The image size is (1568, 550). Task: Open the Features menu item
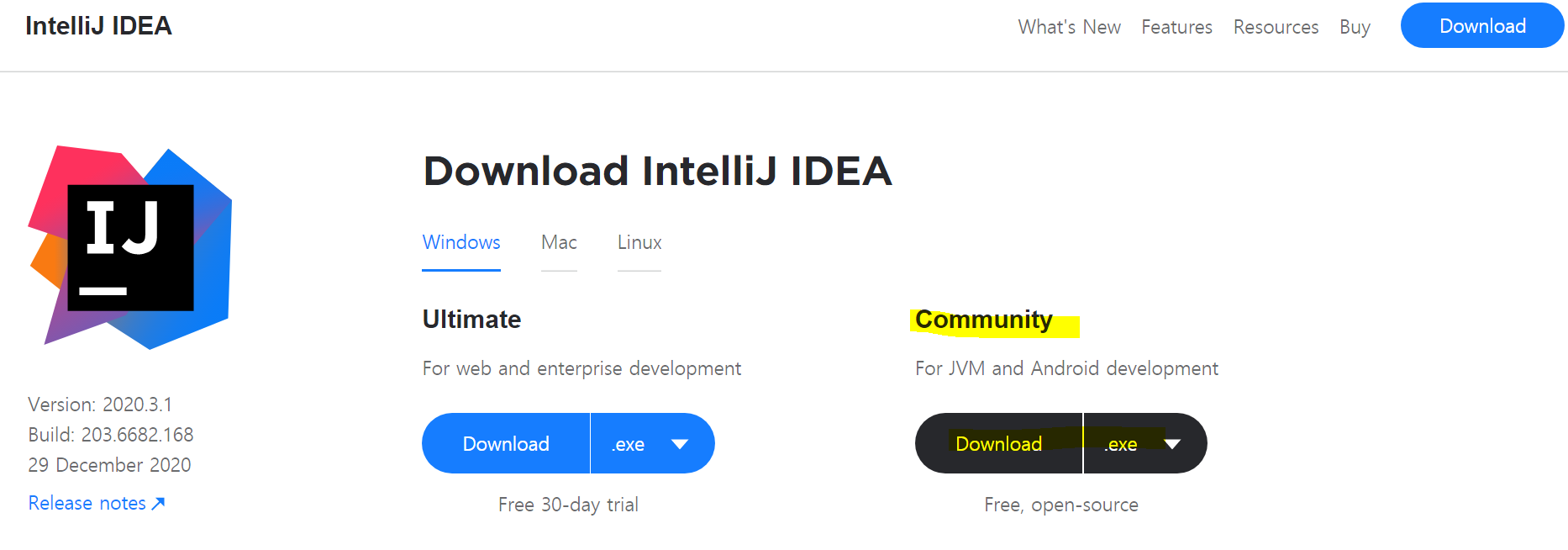[1176, 27]
